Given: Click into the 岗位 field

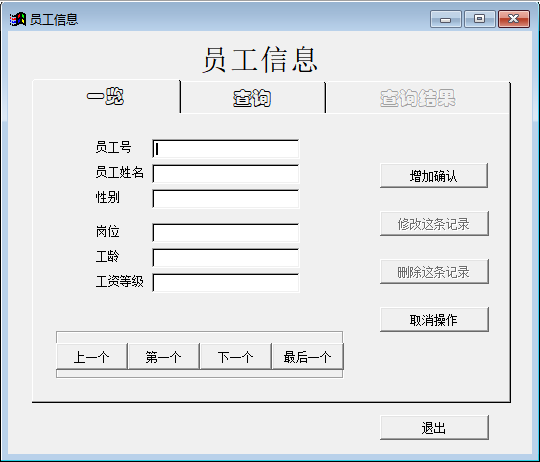Looking at the screenshot, I should tap(226, 233).
